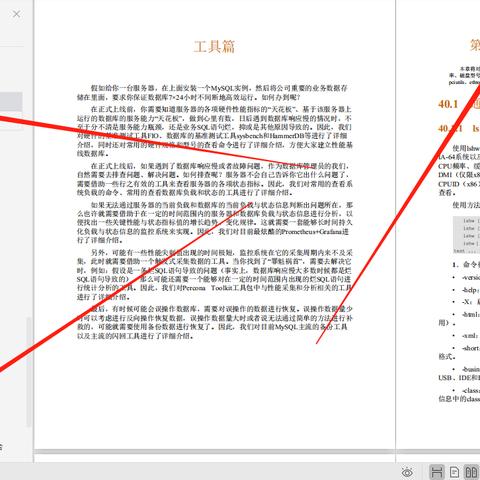Click the paragraph starting 如果无法通过服务器
The height and width of the screenshot is (480, 480).
click(214, 222)
